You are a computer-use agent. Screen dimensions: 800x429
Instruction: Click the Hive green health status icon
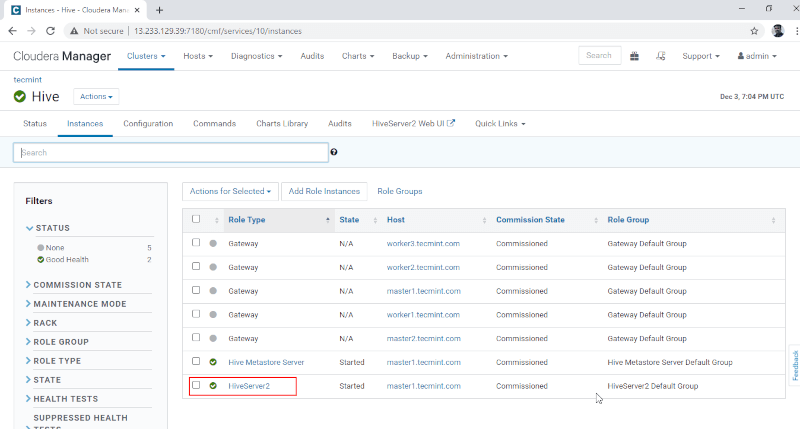pyautogui.click(x=20, y=97)
